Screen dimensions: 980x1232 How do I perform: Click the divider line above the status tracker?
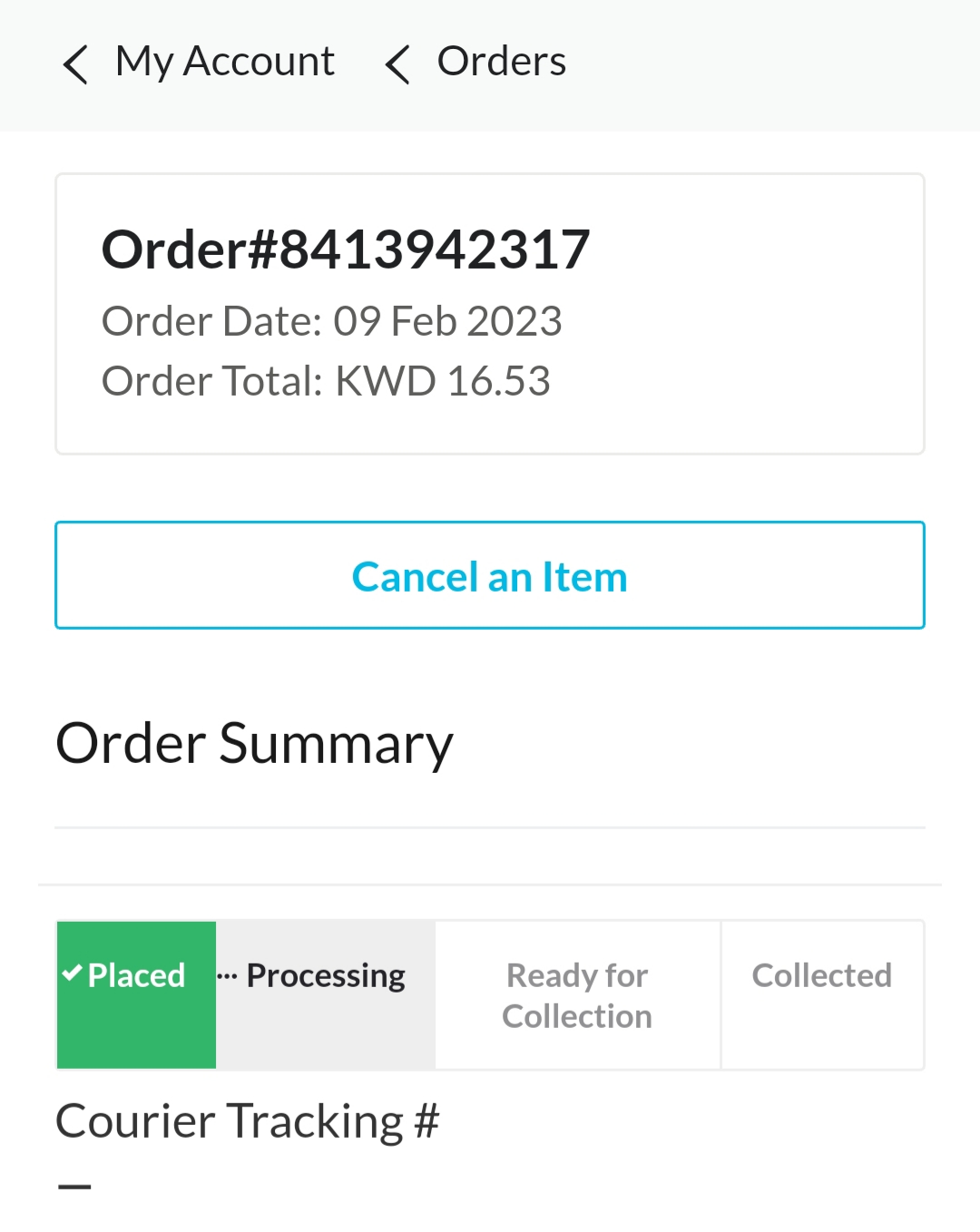(490, 885)
